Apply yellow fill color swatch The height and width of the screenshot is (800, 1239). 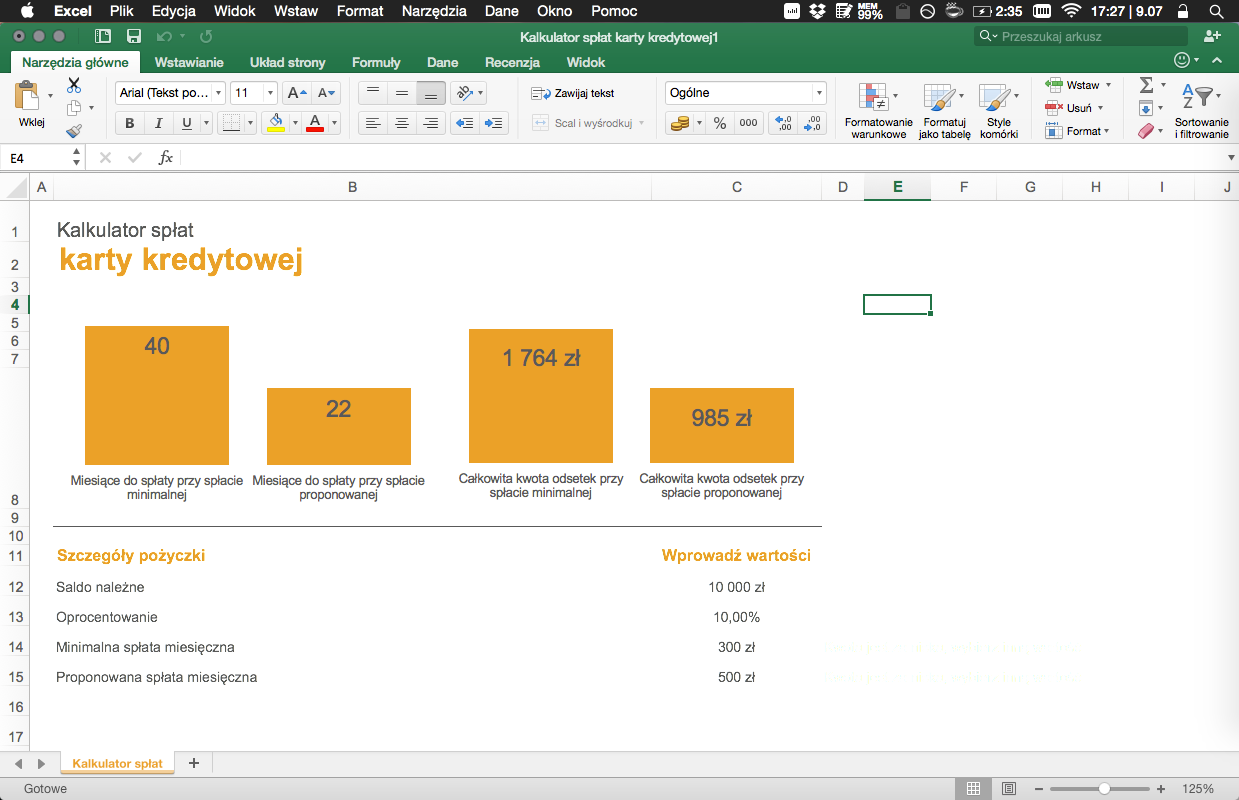[x=277, y=124]
